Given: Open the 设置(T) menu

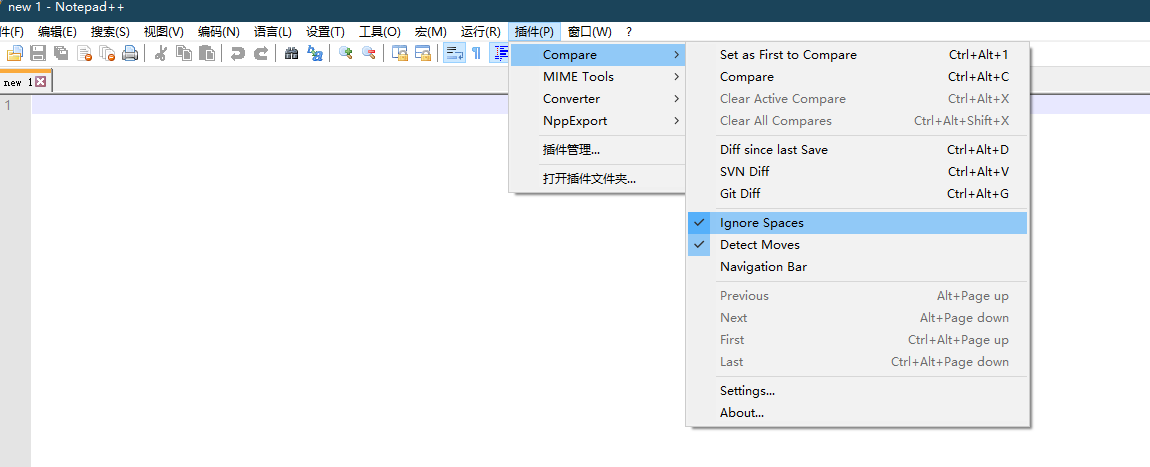Looking at the screenshot, I should tap(326, 32).
